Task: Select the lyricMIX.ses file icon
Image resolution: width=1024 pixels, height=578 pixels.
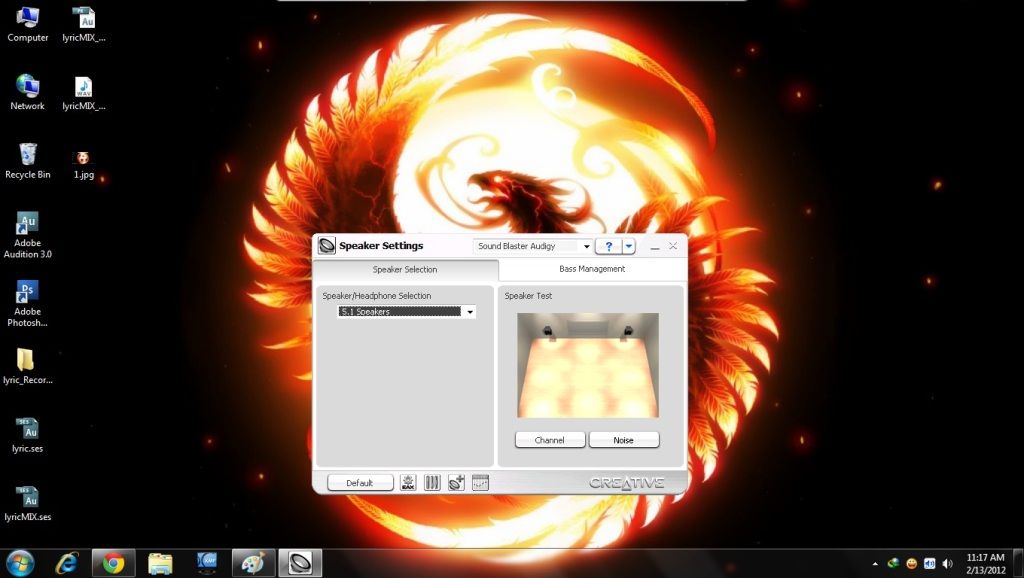Action: [27, 504]
